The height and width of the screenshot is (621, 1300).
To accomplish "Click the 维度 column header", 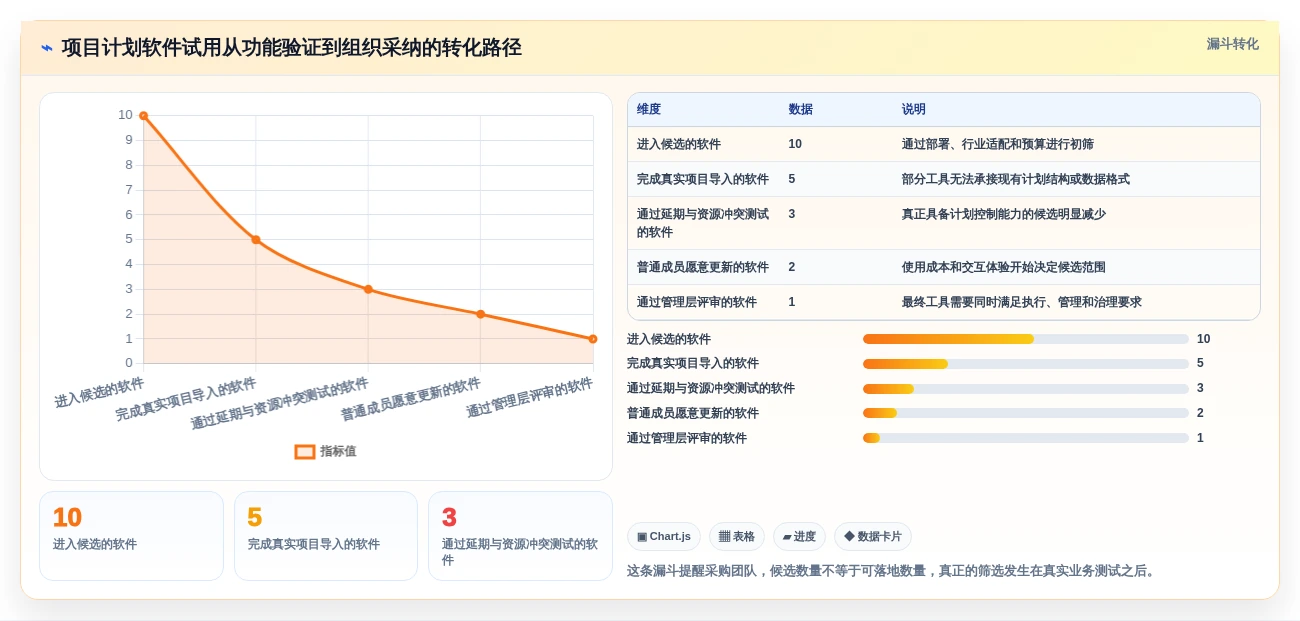I will coord(649,110).
